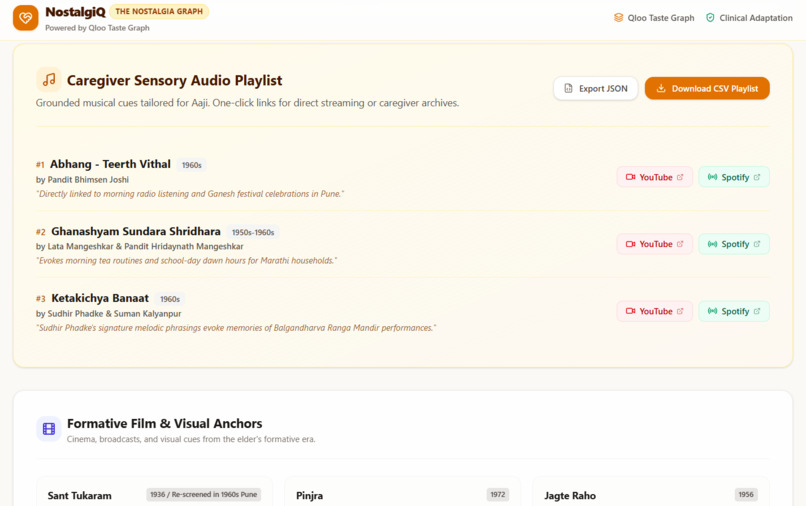
Task: Click the download arrow icon in CSV button
Action: tap(661, 88)
